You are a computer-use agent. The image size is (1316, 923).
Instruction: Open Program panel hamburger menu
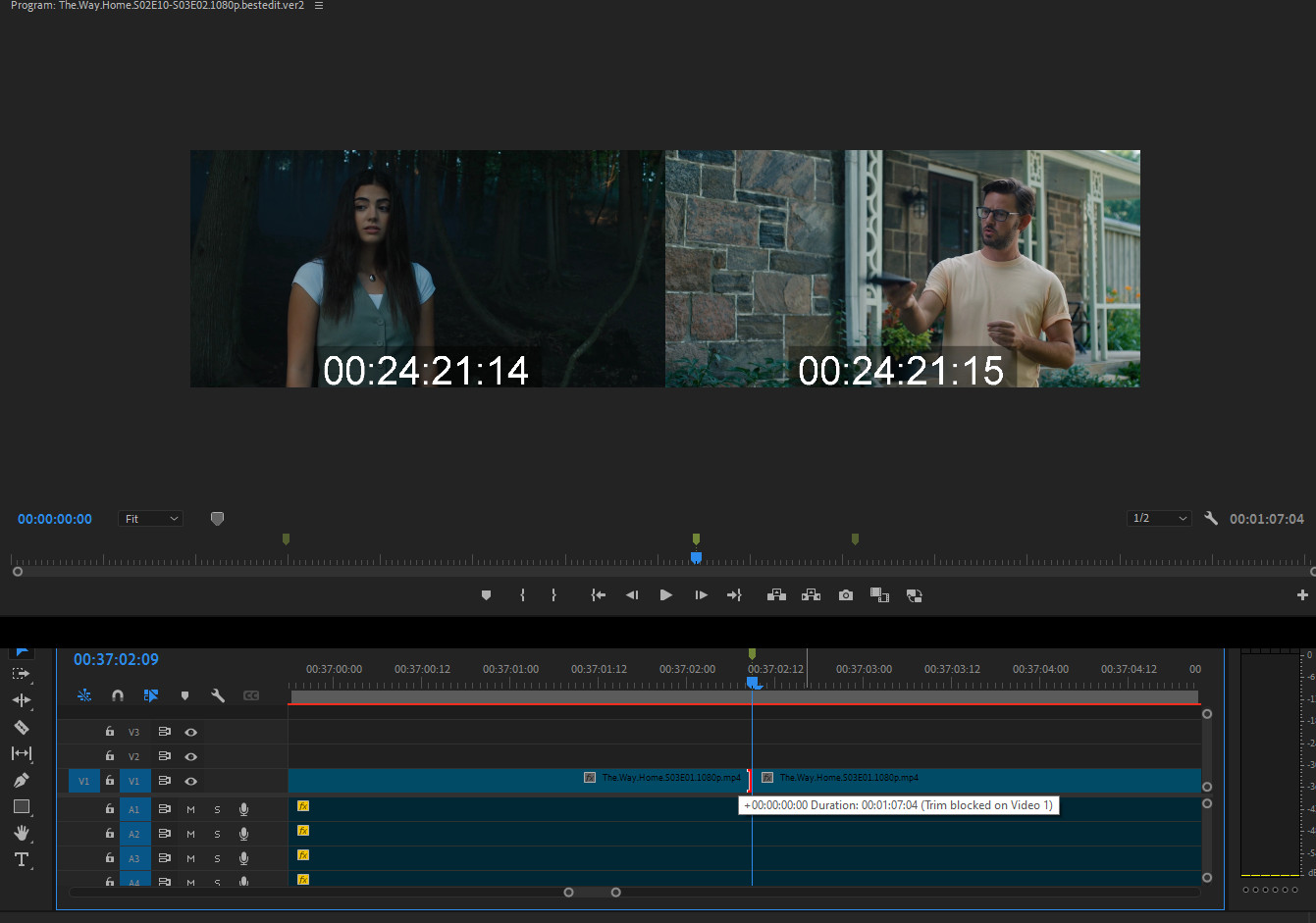(319, 6)
